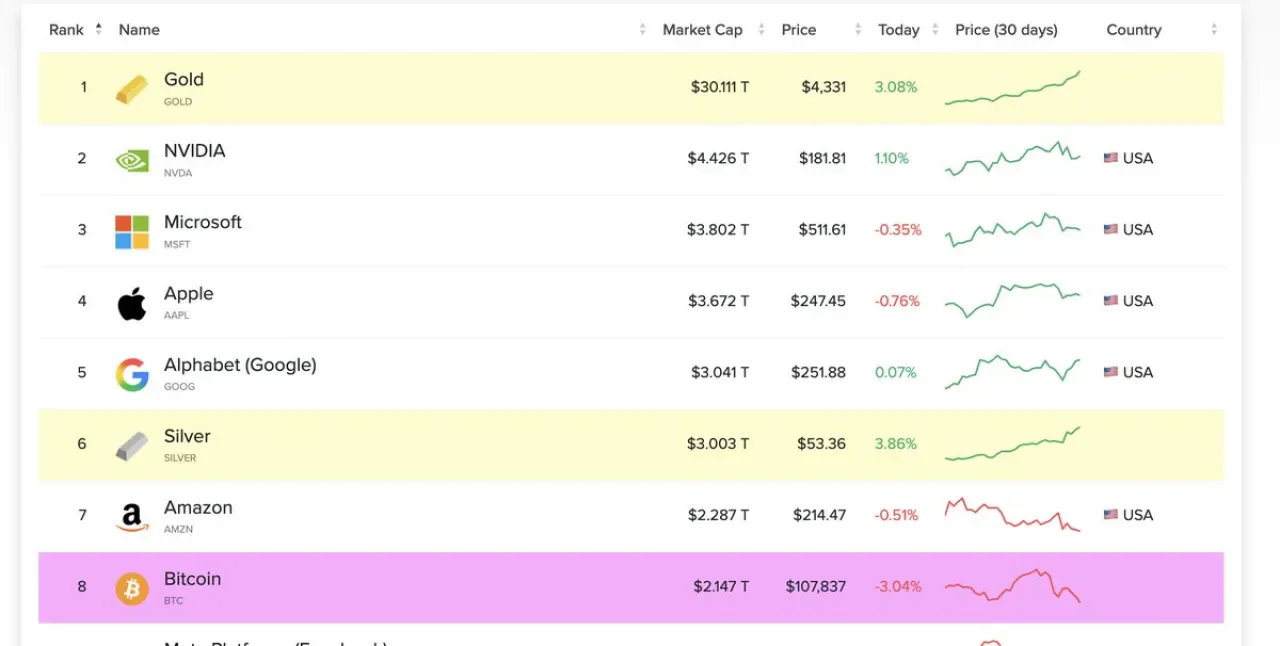The height and width of the screenshot is (646, 1280).
Task: Open the Bitcoin asset link
Action: (x=192, y=579)
